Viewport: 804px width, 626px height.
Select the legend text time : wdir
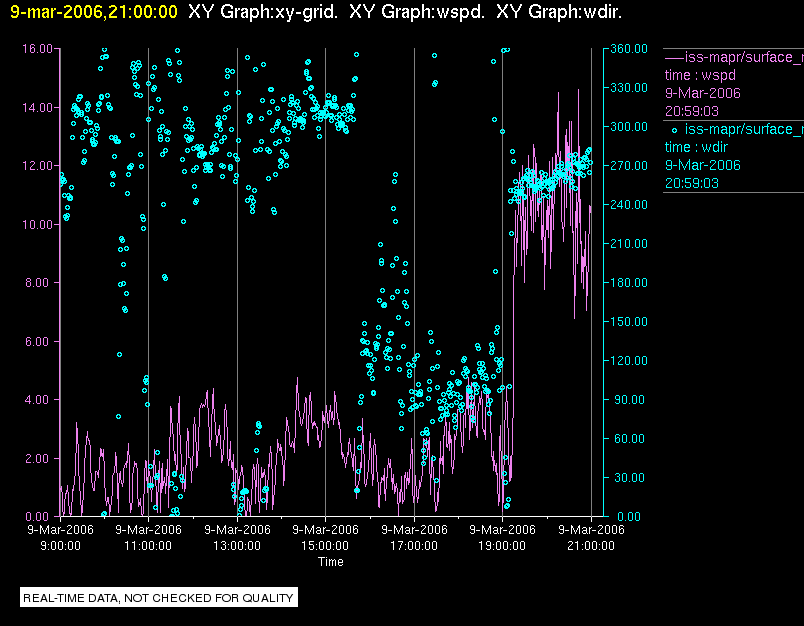pyautogui.click(x=696, y=147)
